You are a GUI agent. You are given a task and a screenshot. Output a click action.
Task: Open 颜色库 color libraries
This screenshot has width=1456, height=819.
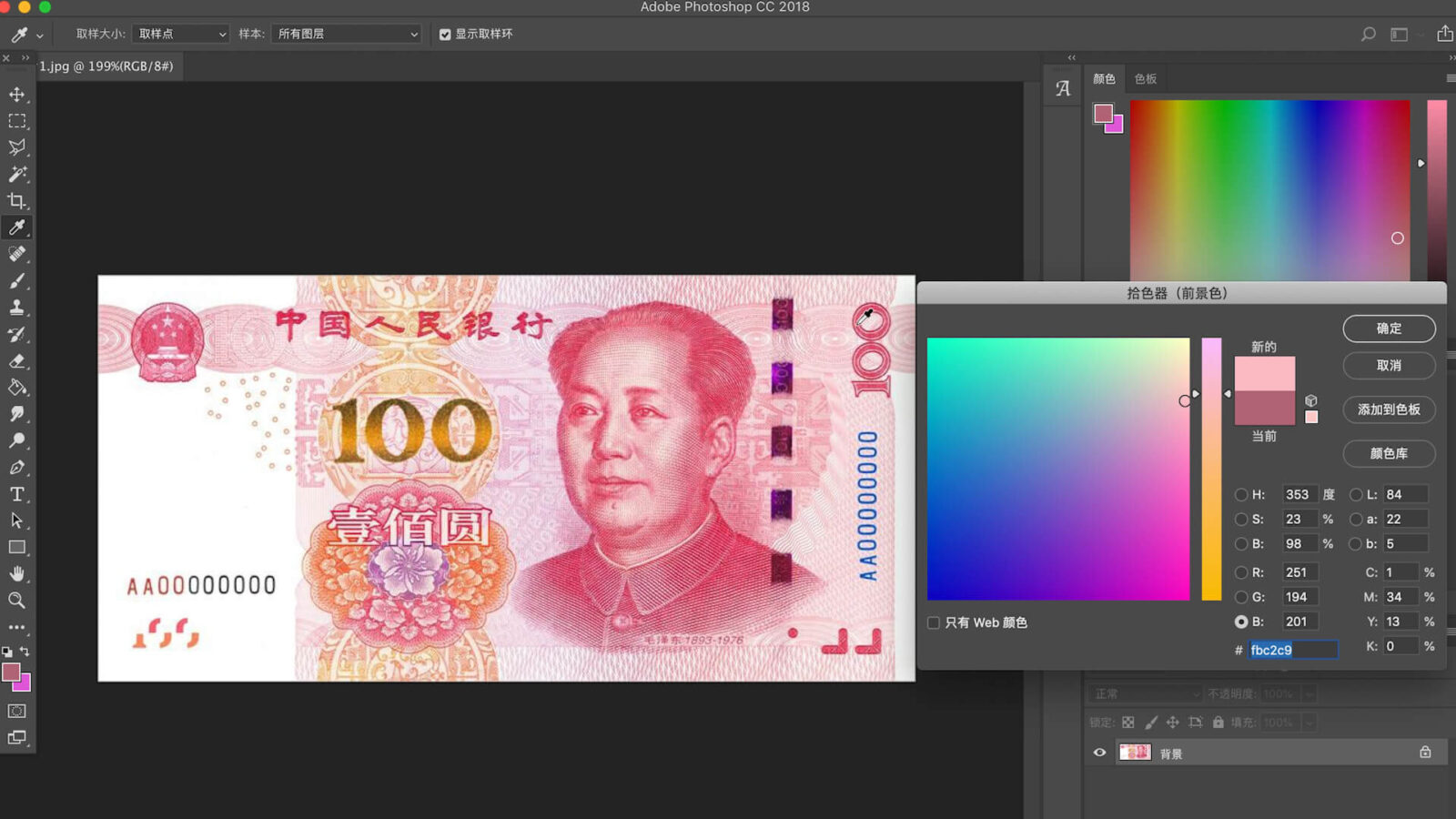(x=1389, y=453)
